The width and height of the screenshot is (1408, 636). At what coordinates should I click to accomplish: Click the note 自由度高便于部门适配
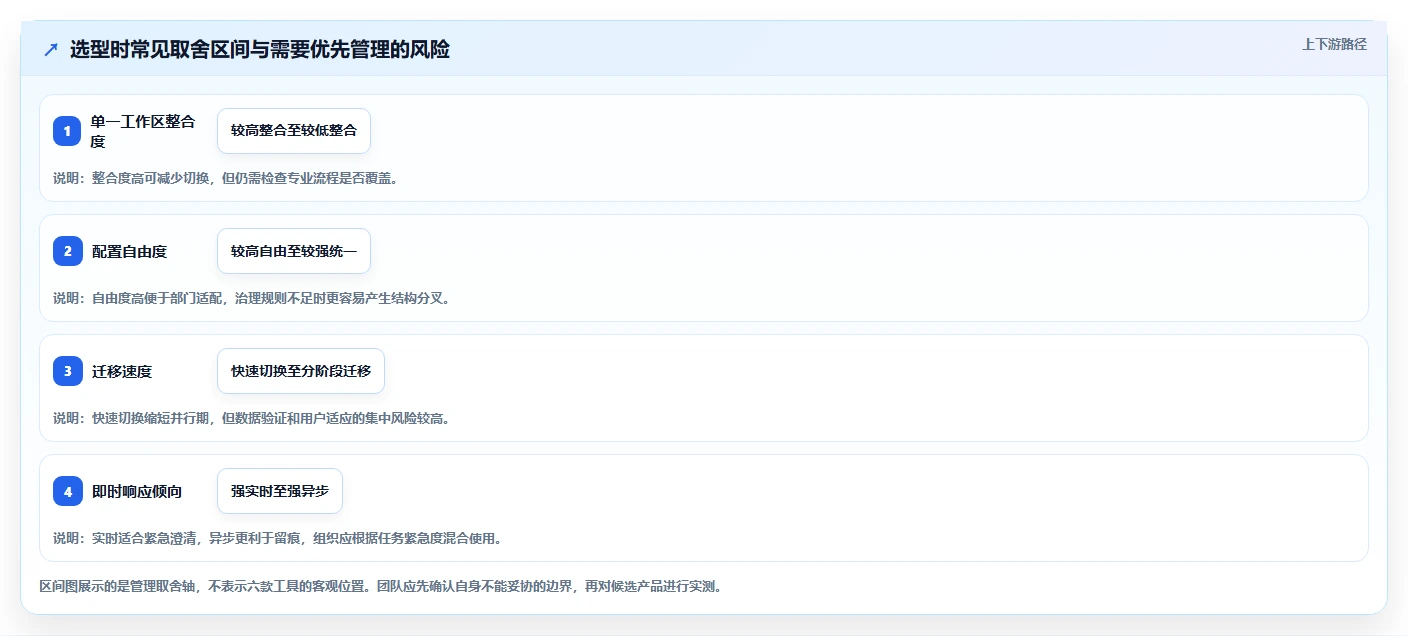coord(252,298)
